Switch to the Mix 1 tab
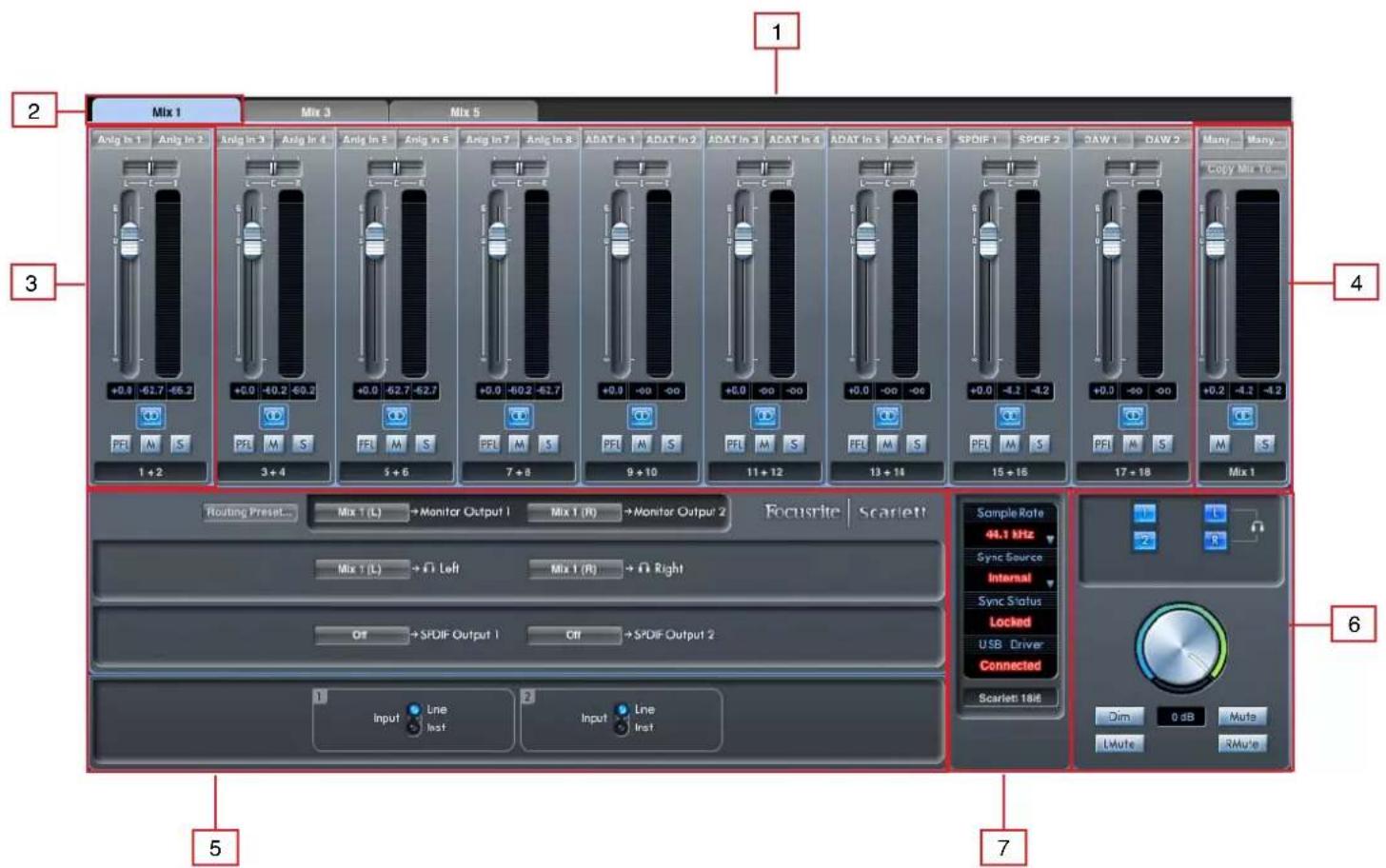 [167, 111]
